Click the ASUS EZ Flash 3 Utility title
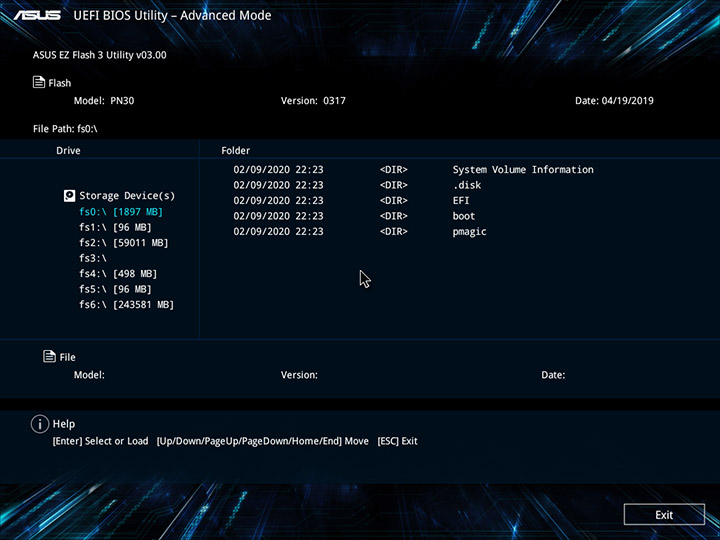Viewport: 720px width, 540px height. pos(100,55)
